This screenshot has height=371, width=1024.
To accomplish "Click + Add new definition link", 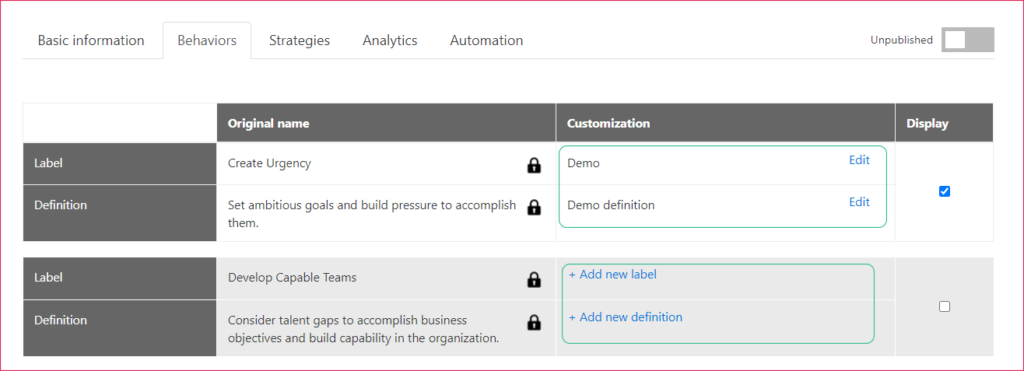I will (626, 317).
